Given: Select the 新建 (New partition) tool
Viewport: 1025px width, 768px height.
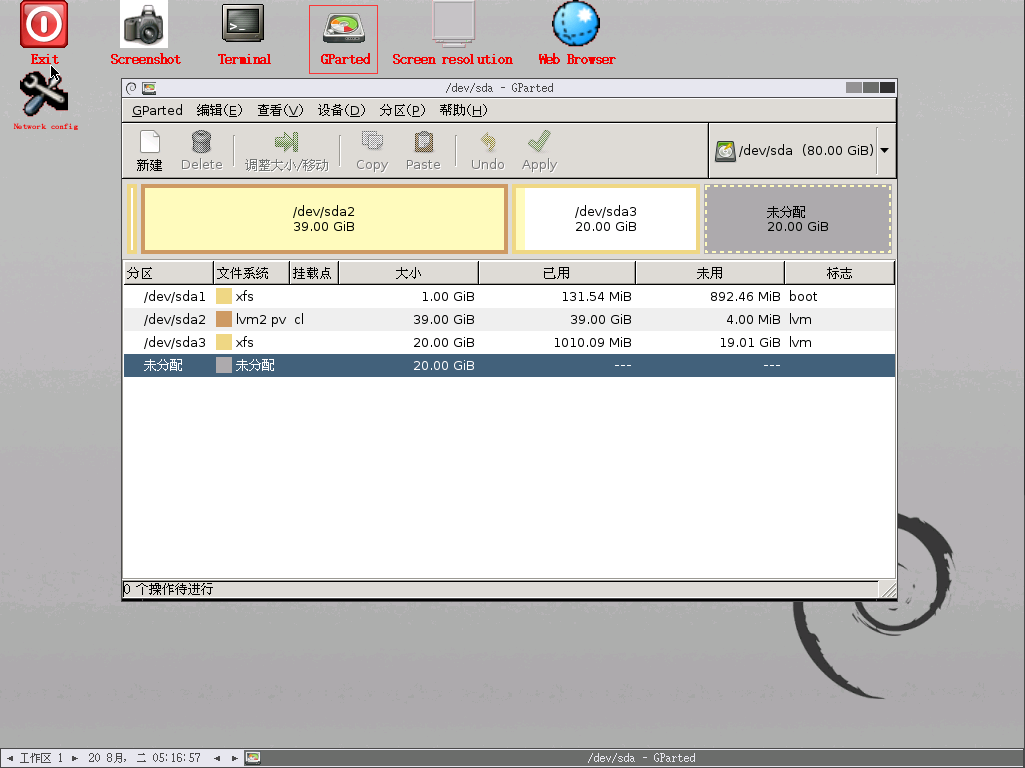Looking at the screenshot, I should pos(149,150).
